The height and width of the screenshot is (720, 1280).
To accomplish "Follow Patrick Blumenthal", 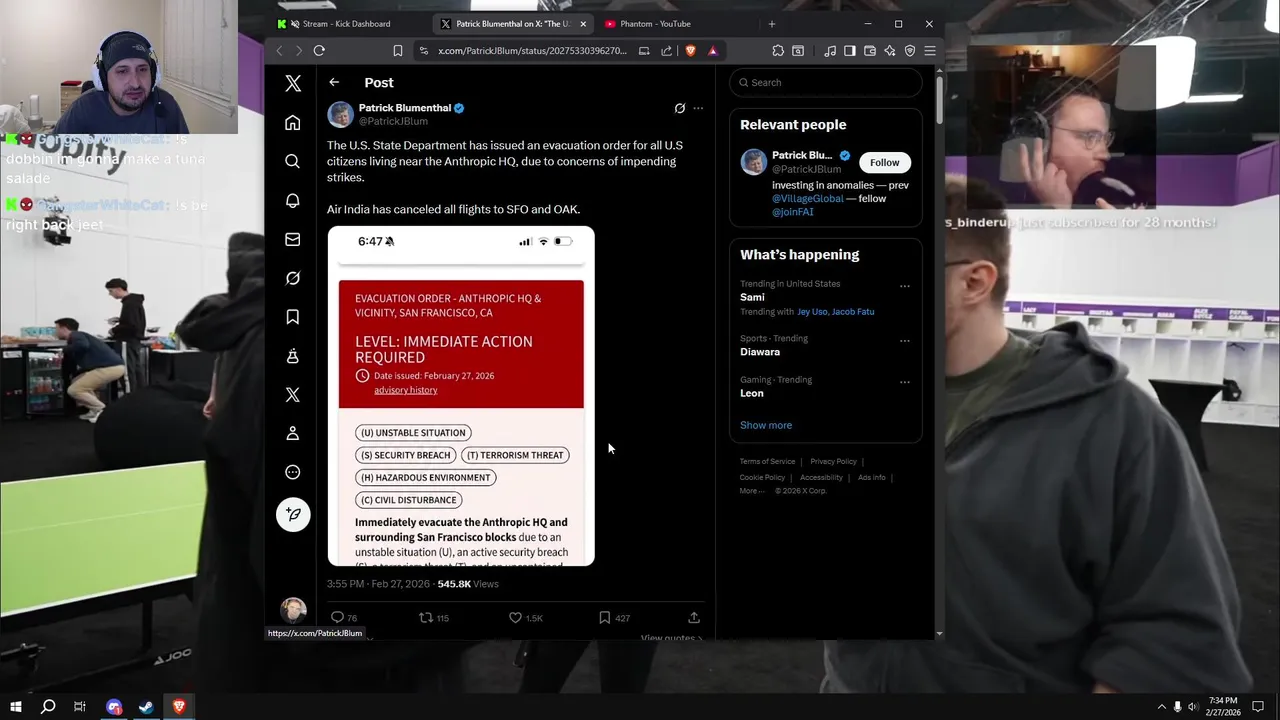I will (x=884, y=162).
